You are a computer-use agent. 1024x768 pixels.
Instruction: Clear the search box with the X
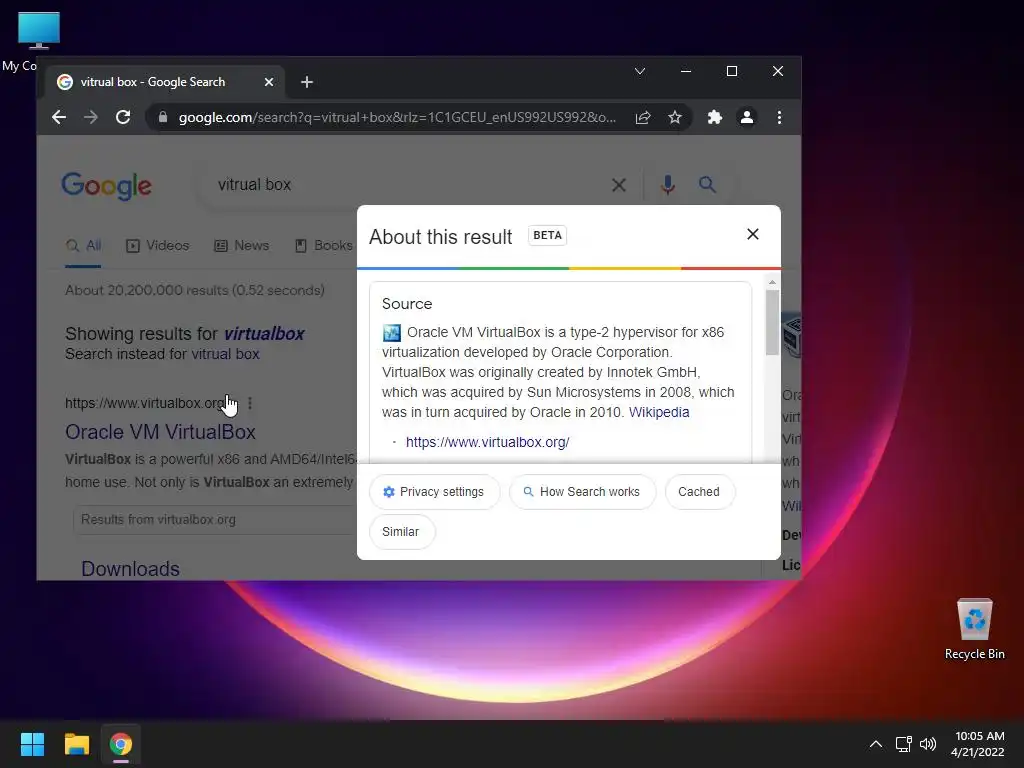pyautogui.click(x=618, y=185)
